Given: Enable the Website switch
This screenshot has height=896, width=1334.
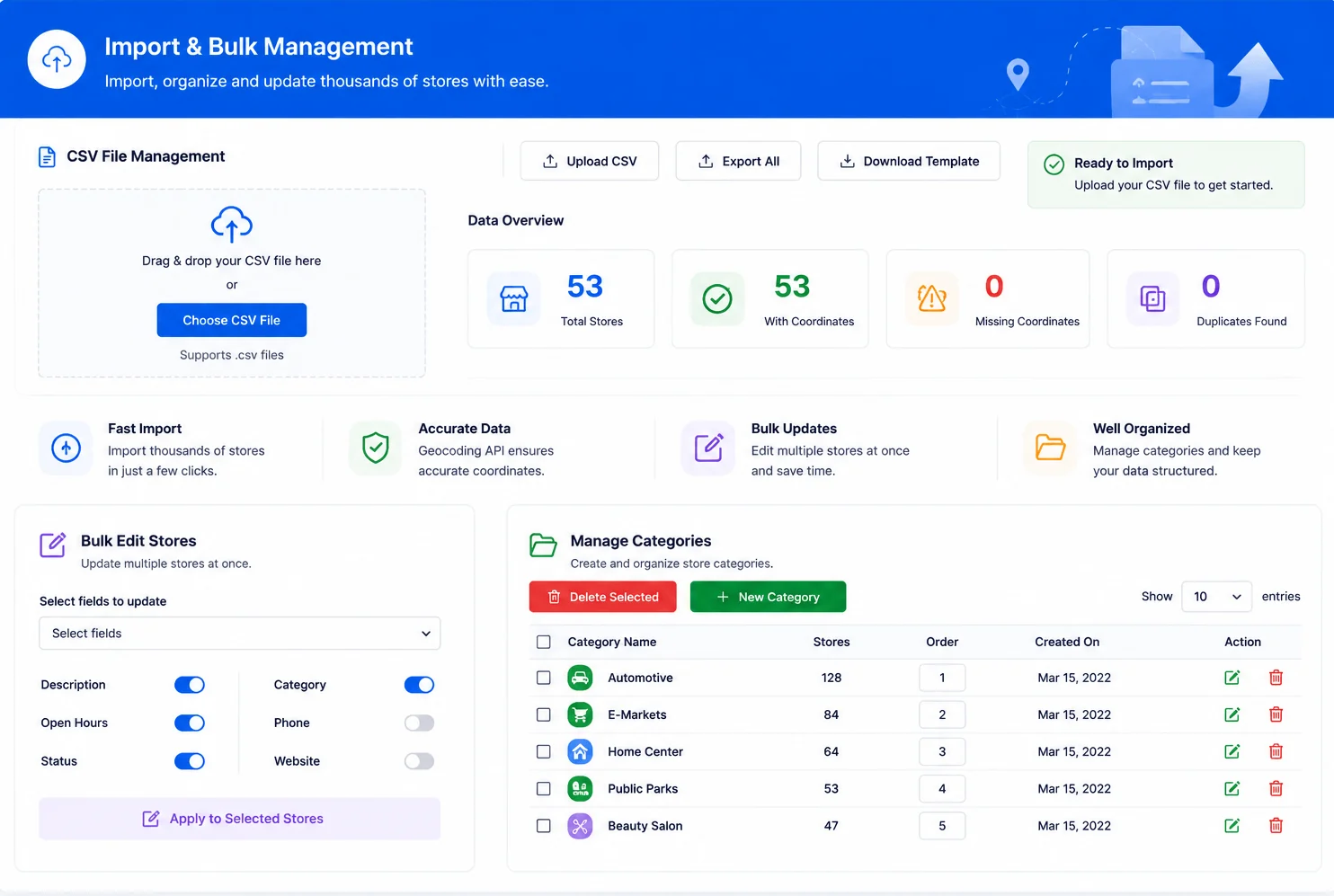Looking at the screenshot, I should tap(419, 761).
